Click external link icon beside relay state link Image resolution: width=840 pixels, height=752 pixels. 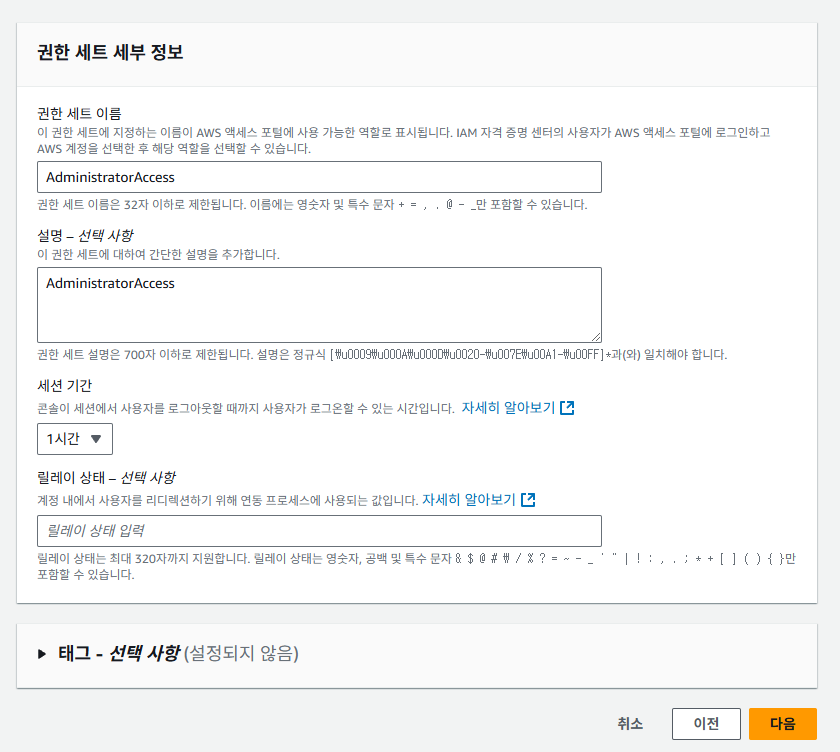pos(528,500)
